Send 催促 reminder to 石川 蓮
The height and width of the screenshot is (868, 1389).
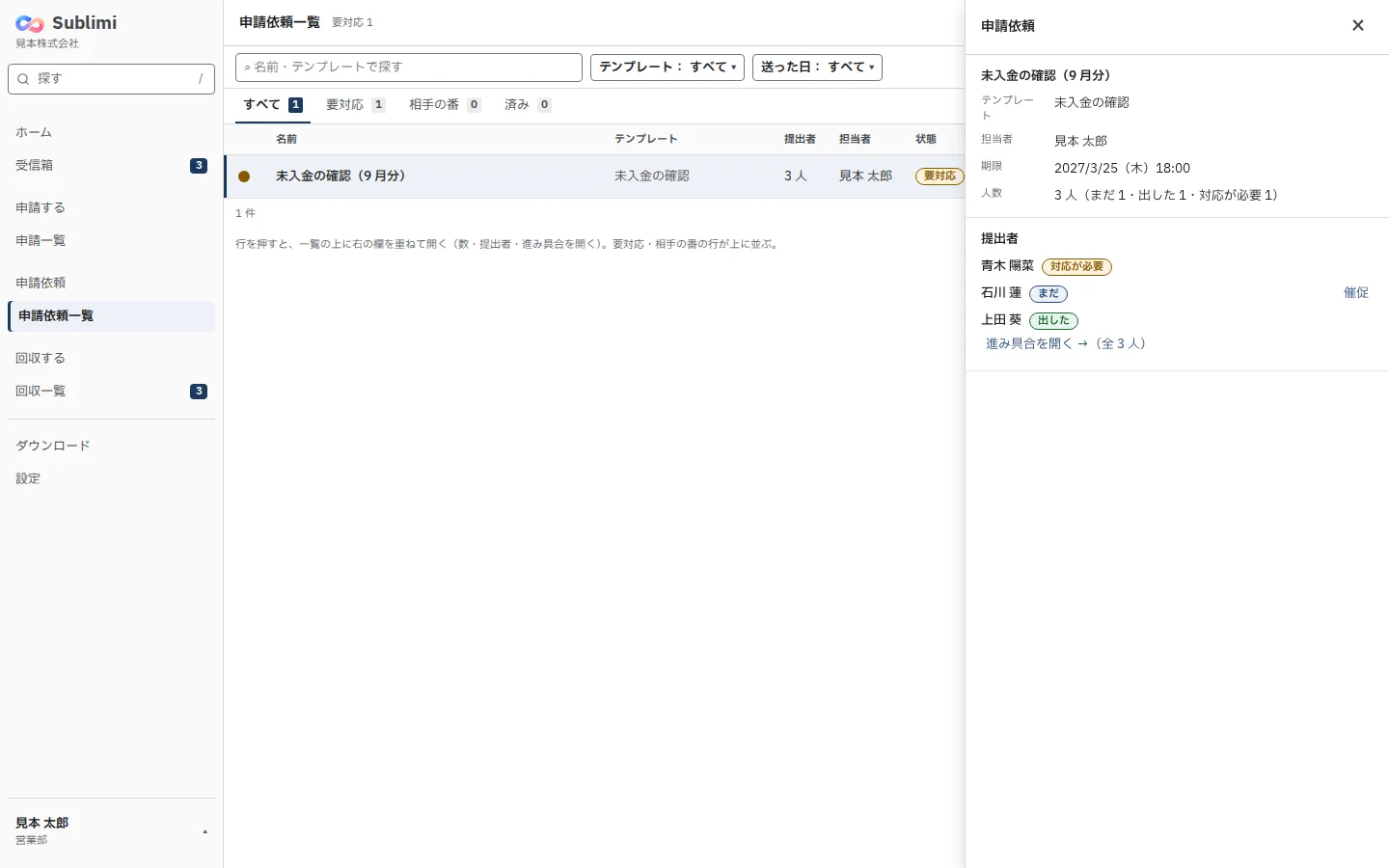tap(1356, 293)
